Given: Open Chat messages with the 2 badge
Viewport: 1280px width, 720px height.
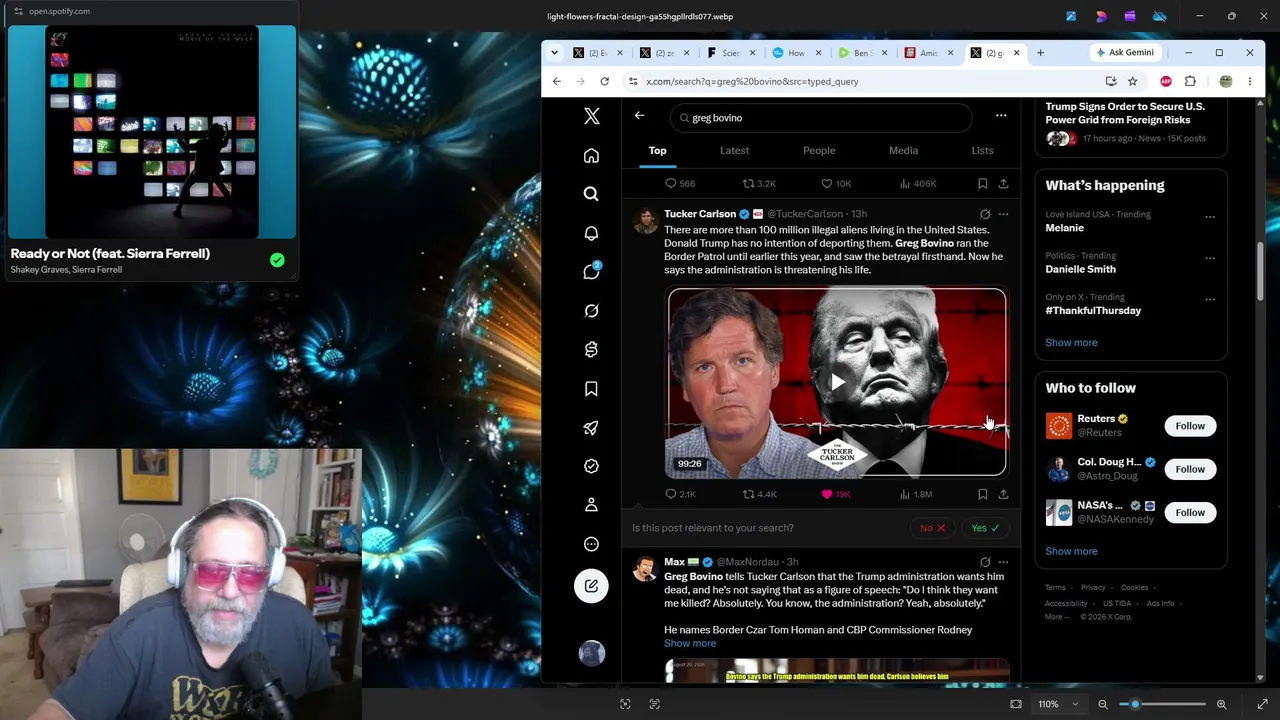Looking at the screenshot, I should pyautogui.click(x=591, y=272).
